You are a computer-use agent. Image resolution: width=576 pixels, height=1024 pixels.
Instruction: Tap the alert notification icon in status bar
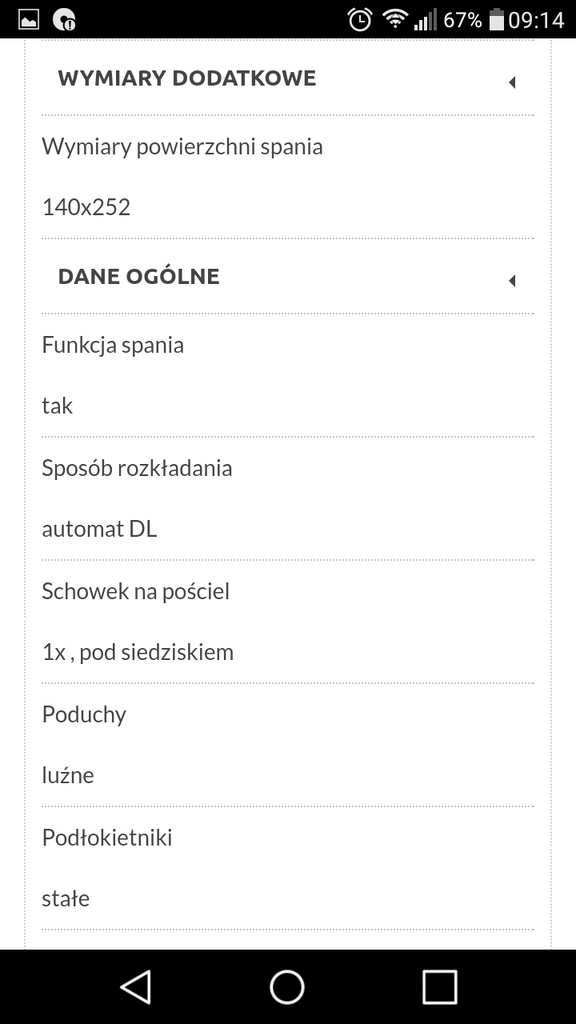[63, 20]
